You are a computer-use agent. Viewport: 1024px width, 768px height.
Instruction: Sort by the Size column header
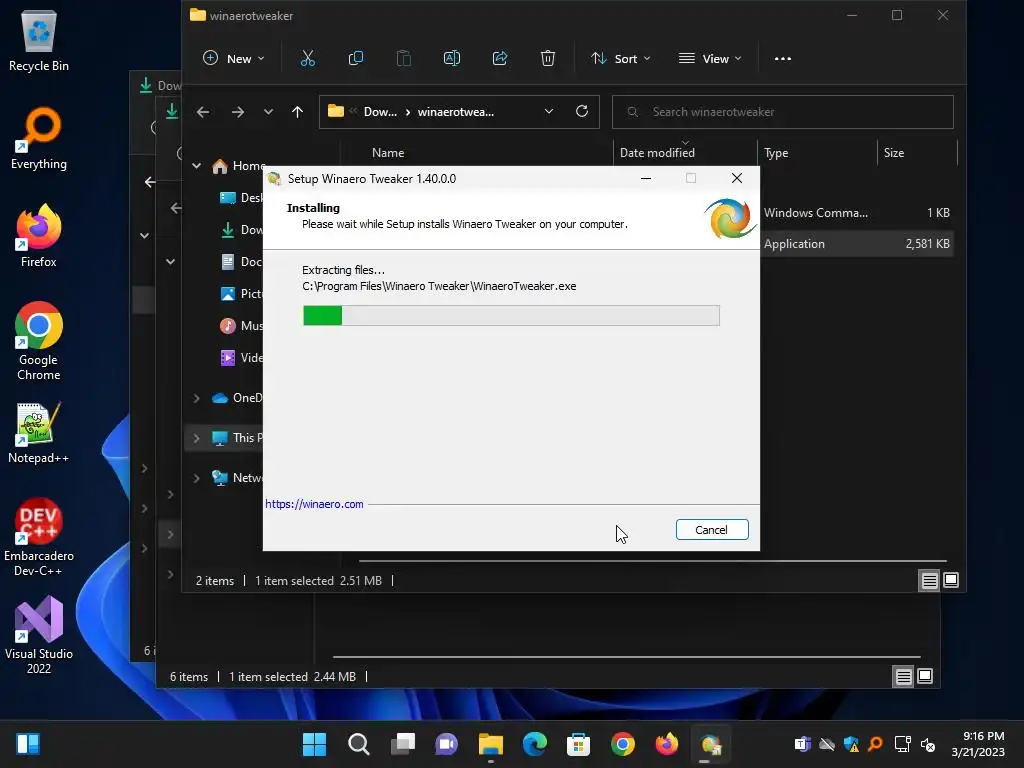894,153
